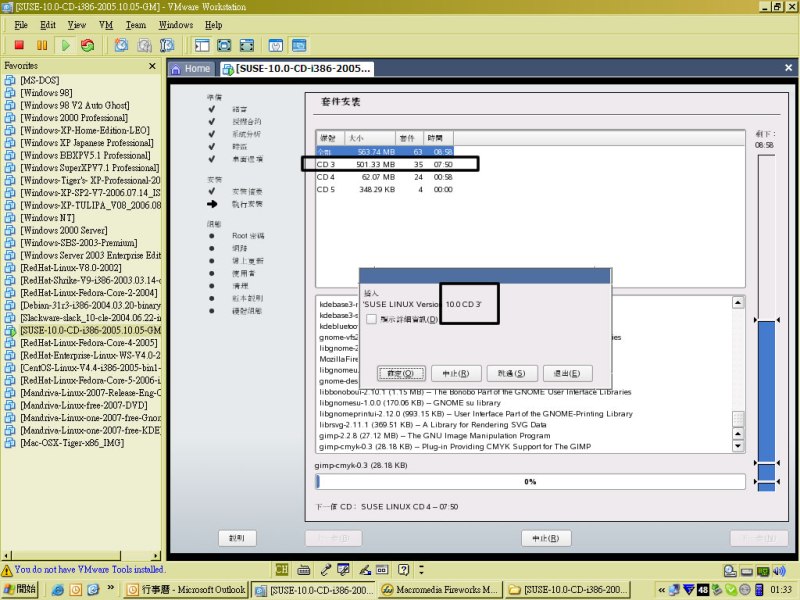Click the package progress bar showing 0%
Screen dimensions: 800x600
(x=530, y=482)
